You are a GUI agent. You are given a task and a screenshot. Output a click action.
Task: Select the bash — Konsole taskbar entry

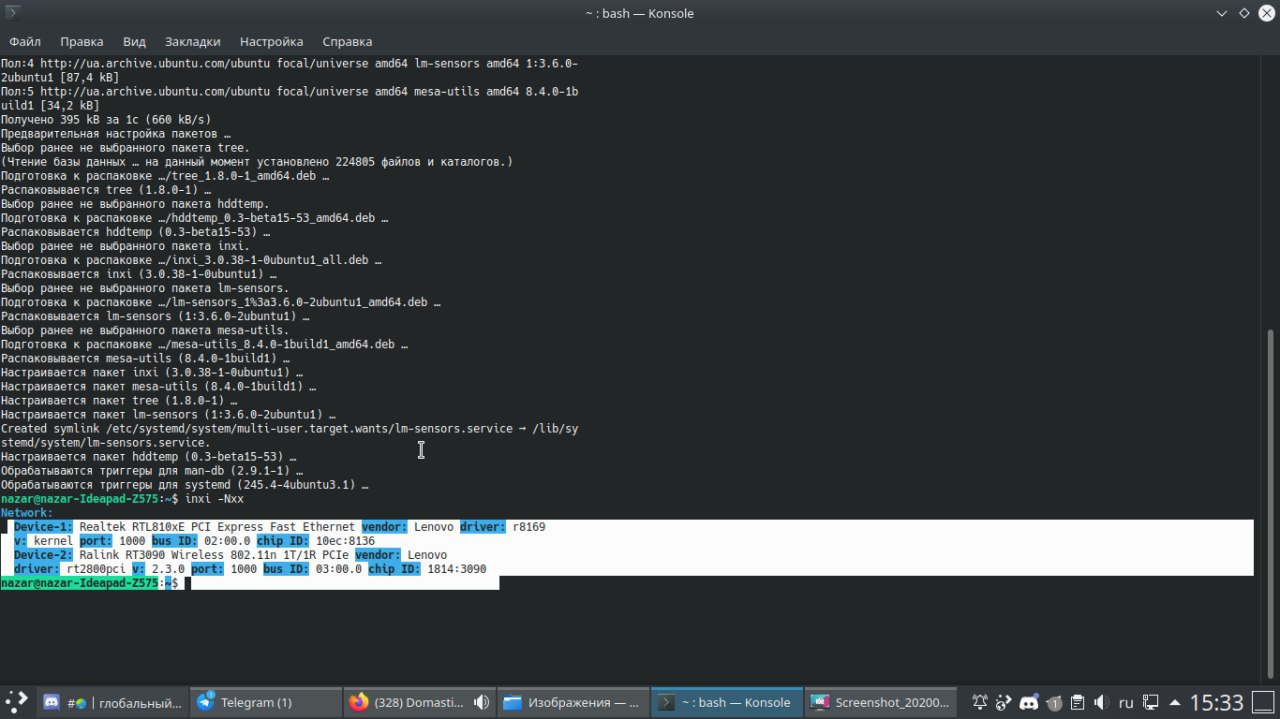pyautogui.click(x=726, y=702)
